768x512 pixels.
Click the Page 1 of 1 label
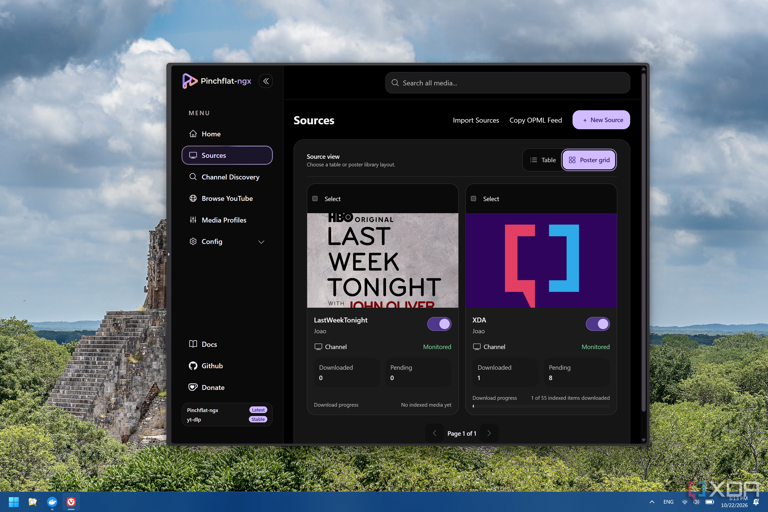click(461, 434)
